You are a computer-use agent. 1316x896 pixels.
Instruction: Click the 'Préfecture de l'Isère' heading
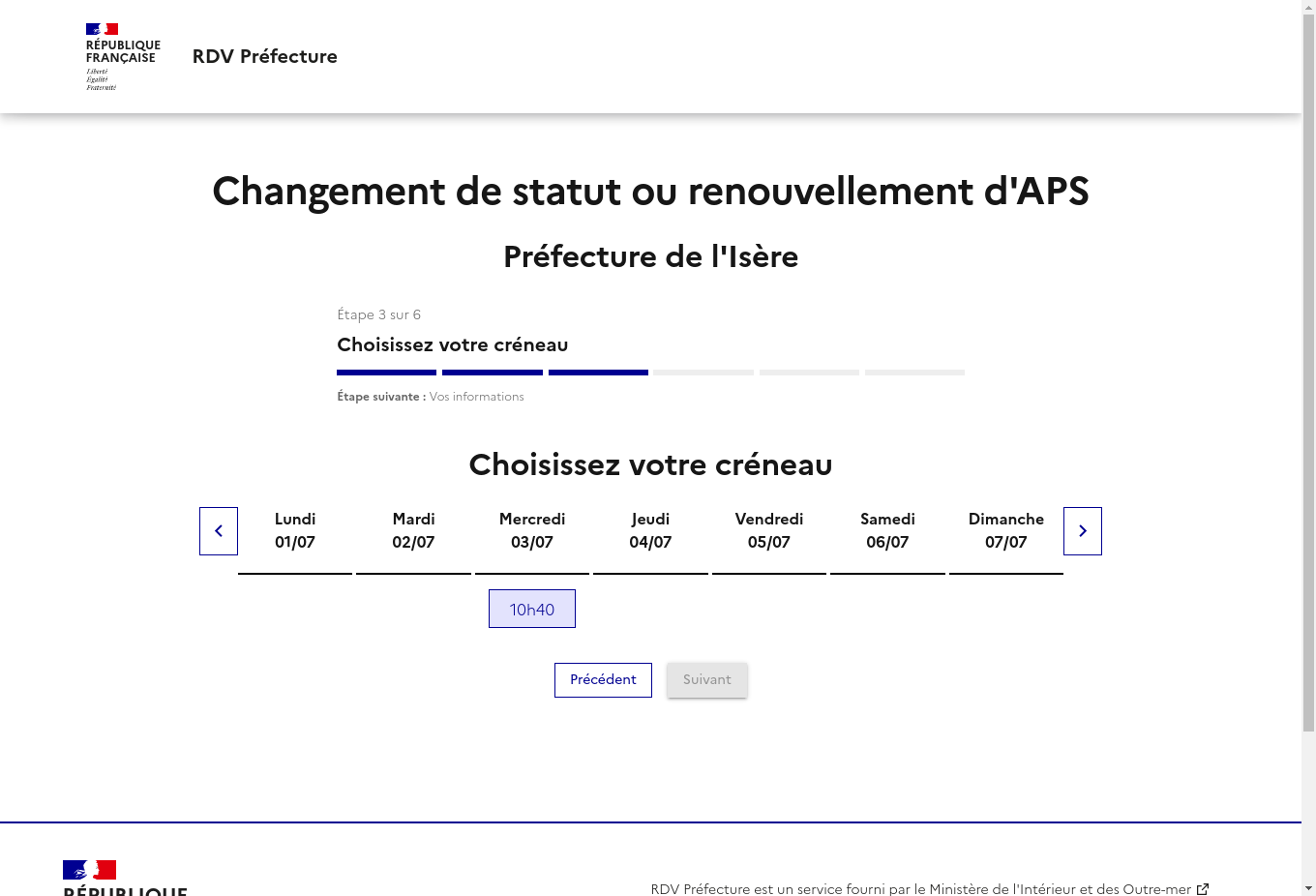pos(650,256)
